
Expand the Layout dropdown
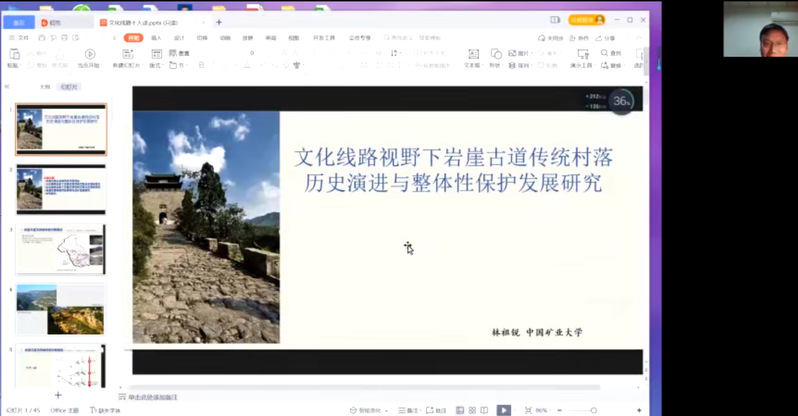click(x=155, y=66)
